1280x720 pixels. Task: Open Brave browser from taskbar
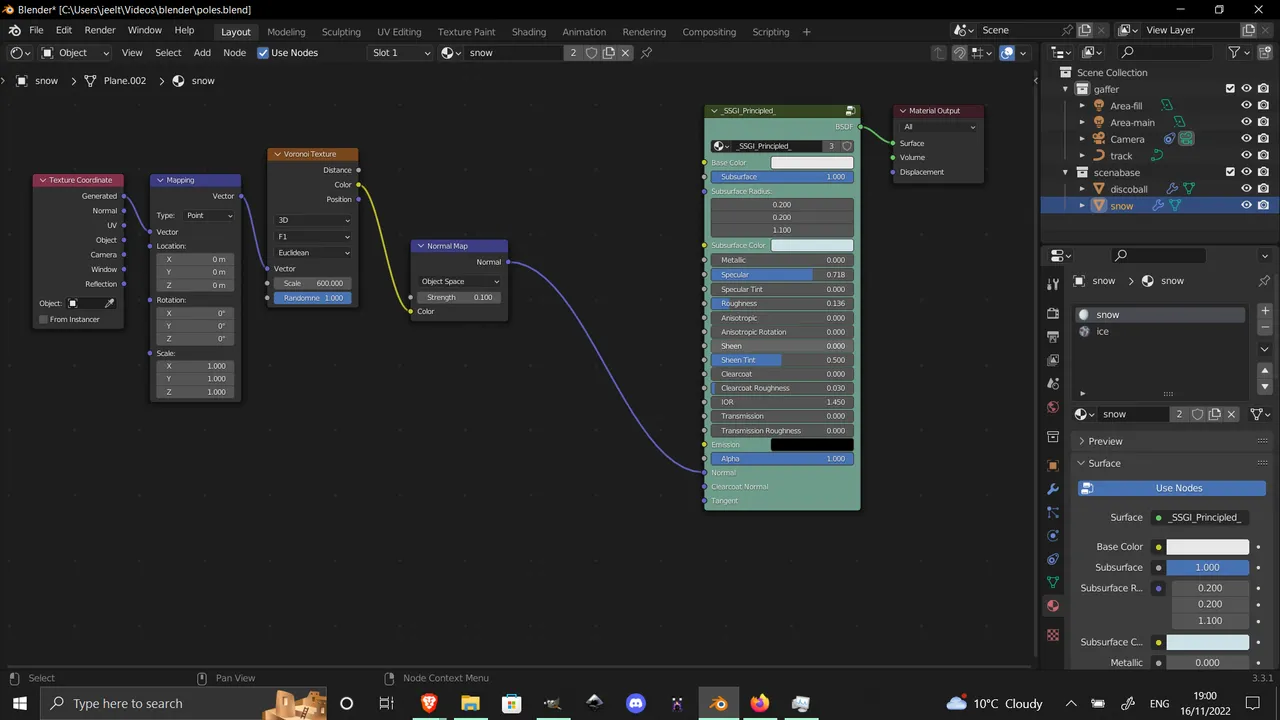click(429, 703)
